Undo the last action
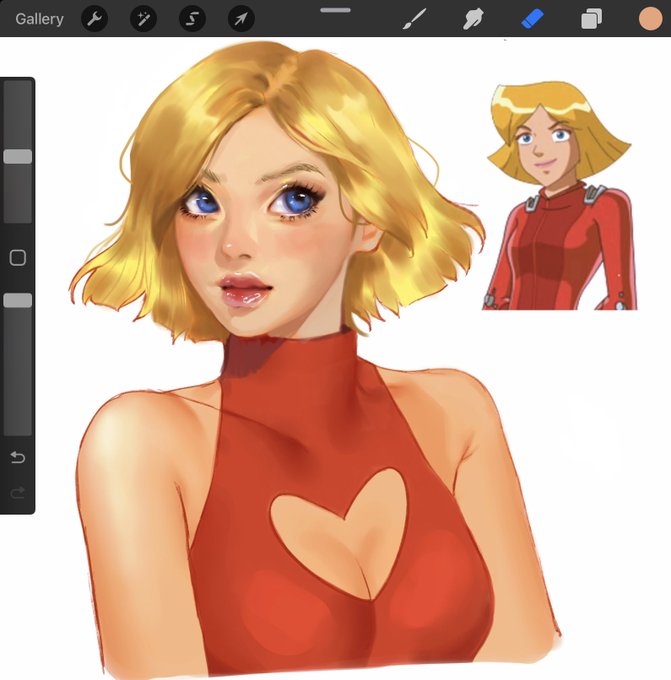The width and height of the screenshot is (671, 680). click(x=18, y=457)
